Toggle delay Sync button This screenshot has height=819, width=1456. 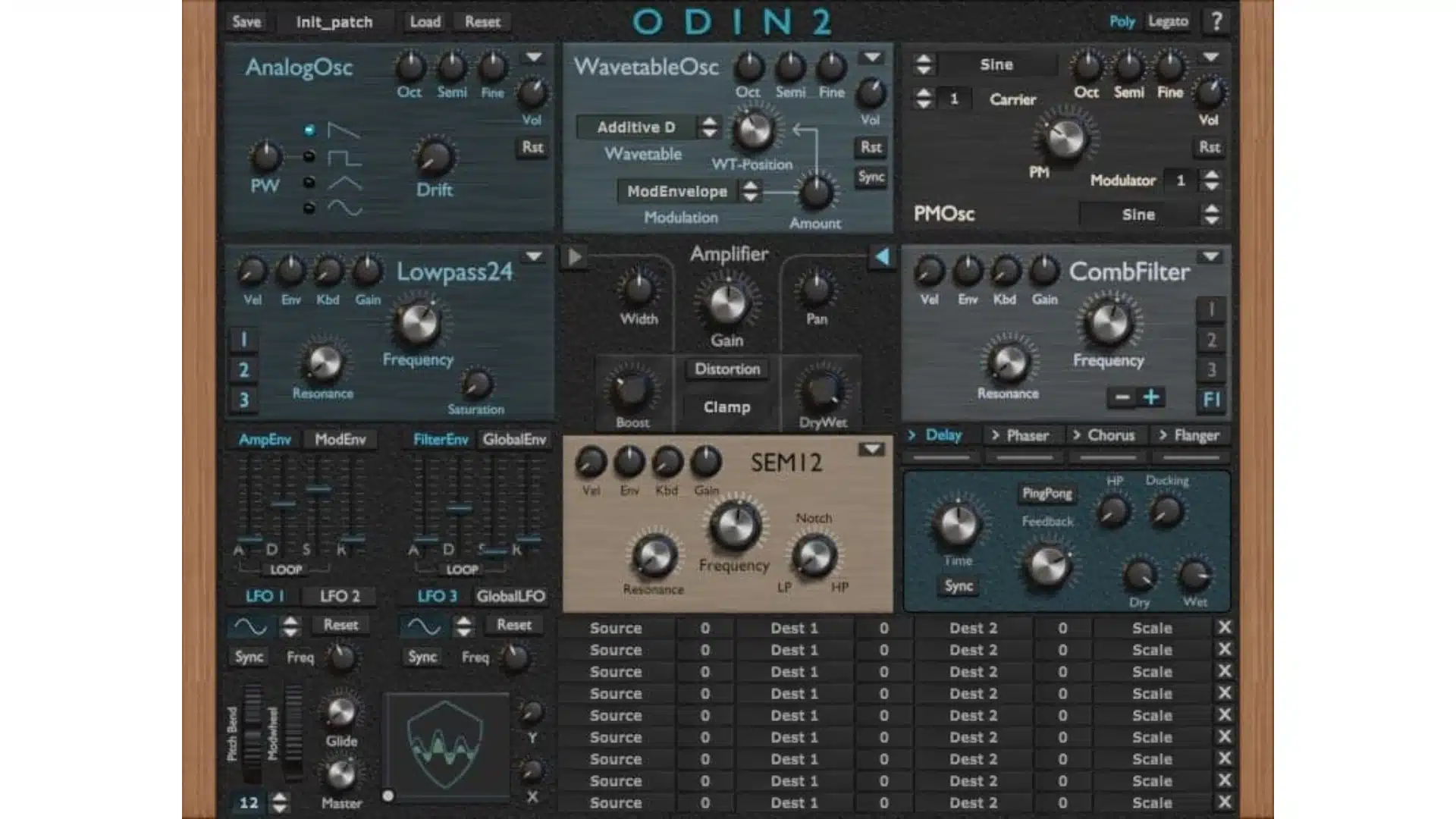959,585
